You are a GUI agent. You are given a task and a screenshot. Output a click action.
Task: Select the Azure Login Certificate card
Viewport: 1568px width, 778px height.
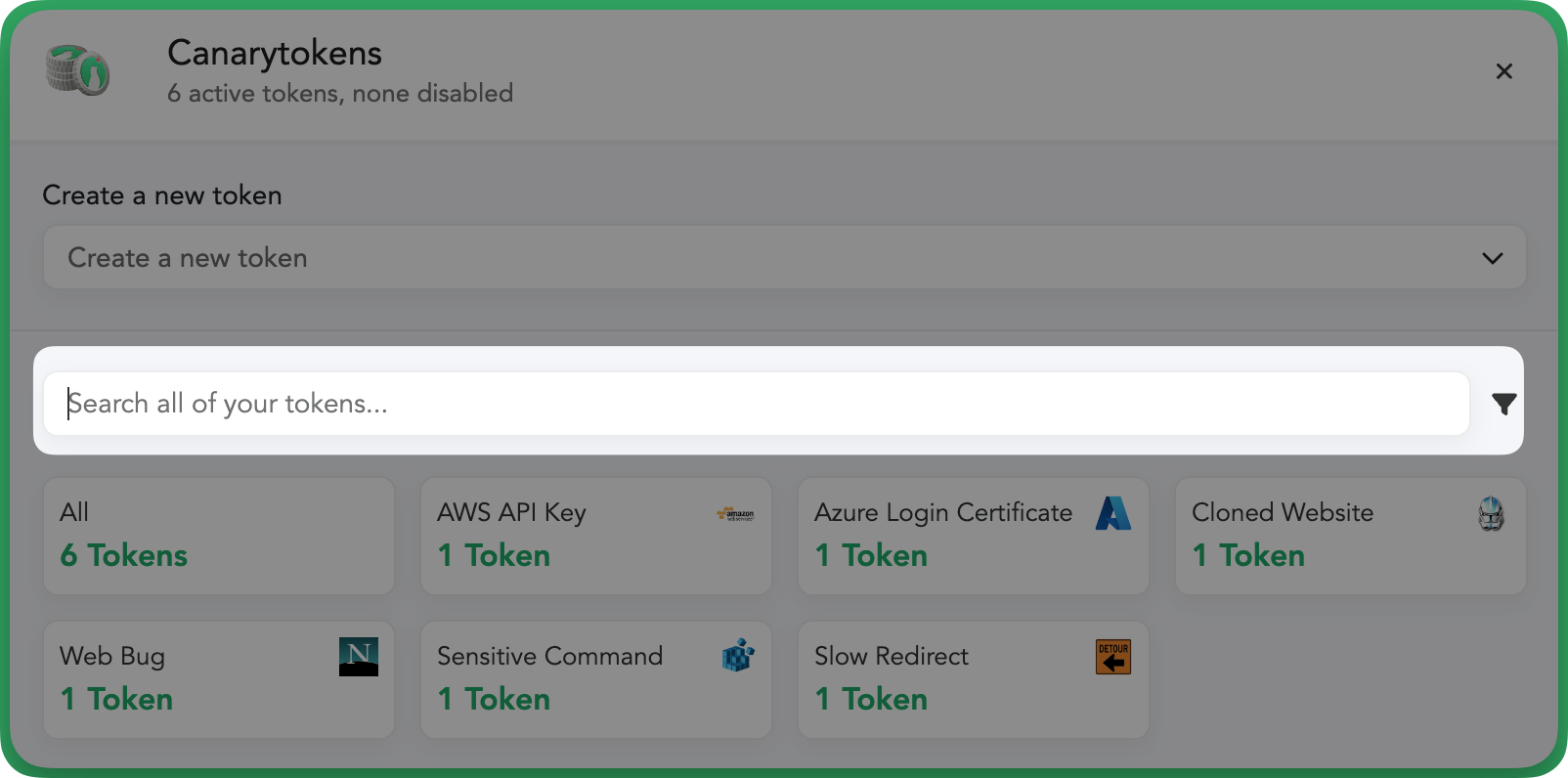(x=974, y=536)
